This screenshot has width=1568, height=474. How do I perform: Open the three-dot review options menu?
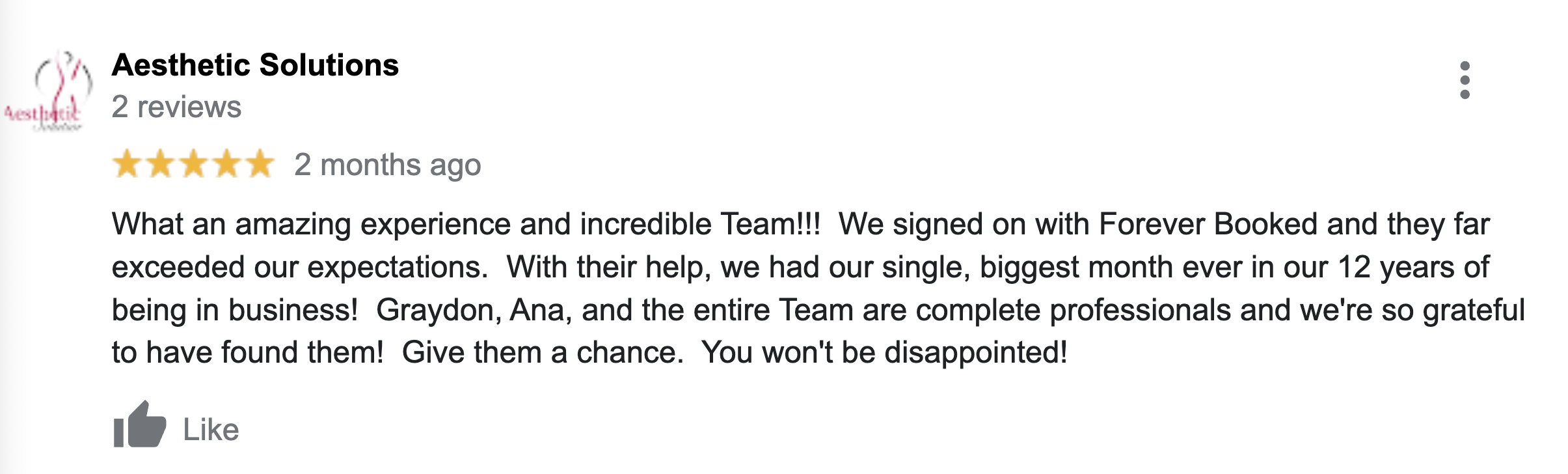pos(1465,81)
